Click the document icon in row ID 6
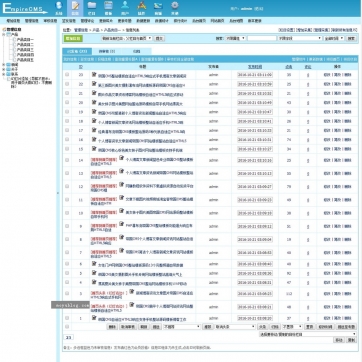 (x=94, y=264)
